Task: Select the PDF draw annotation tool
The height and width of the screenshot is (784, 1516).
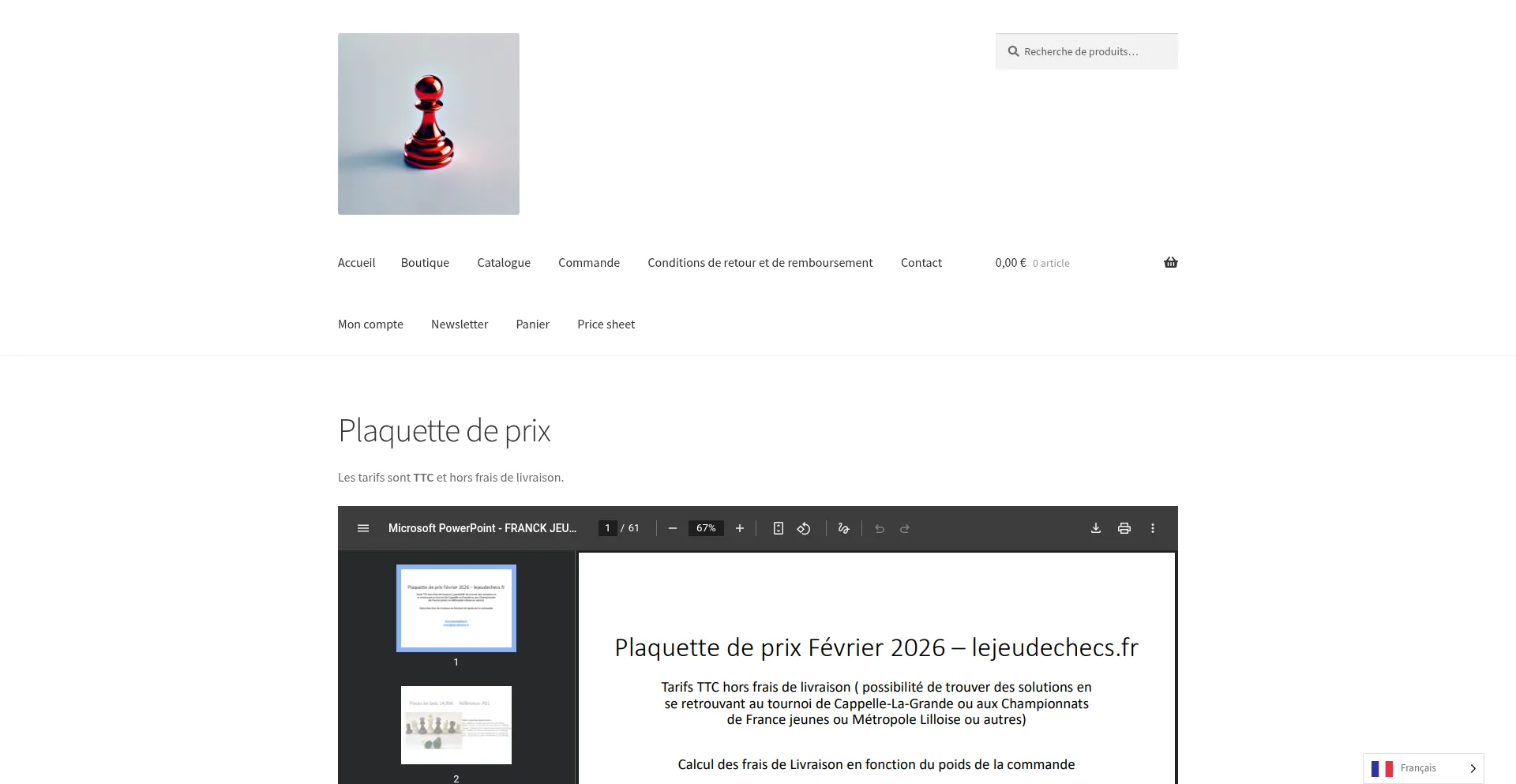Action: pyautogui.click(x=843, y=528)
